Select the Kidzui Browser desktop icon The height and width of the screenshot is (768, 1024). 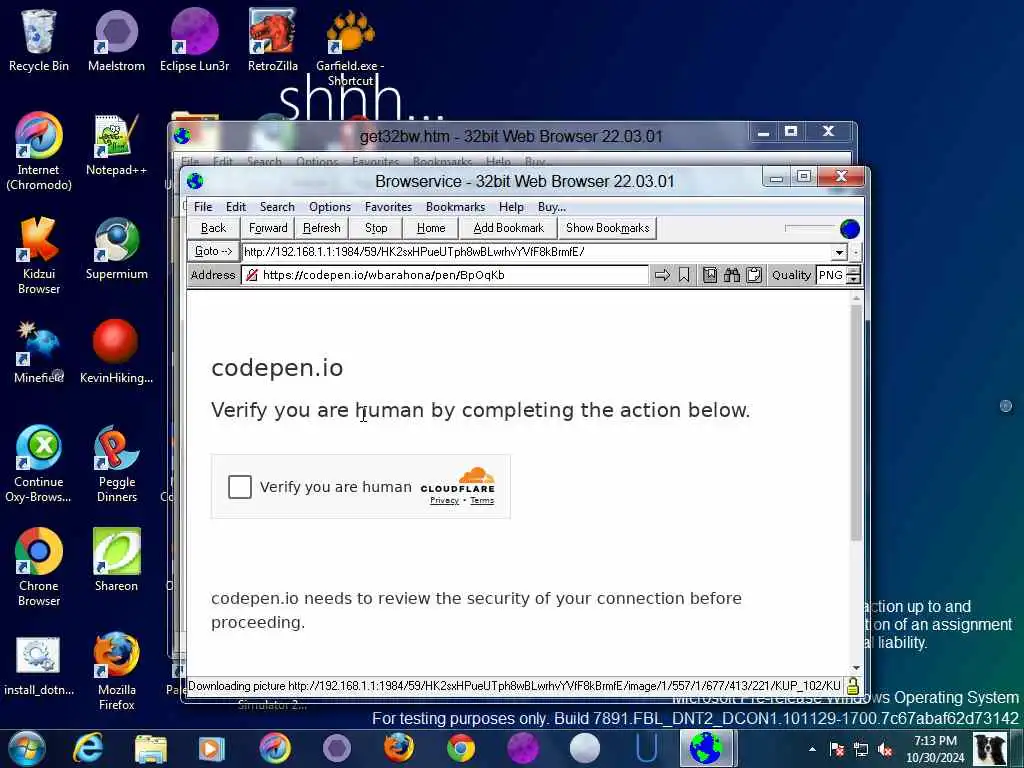(x=39, y=255)
